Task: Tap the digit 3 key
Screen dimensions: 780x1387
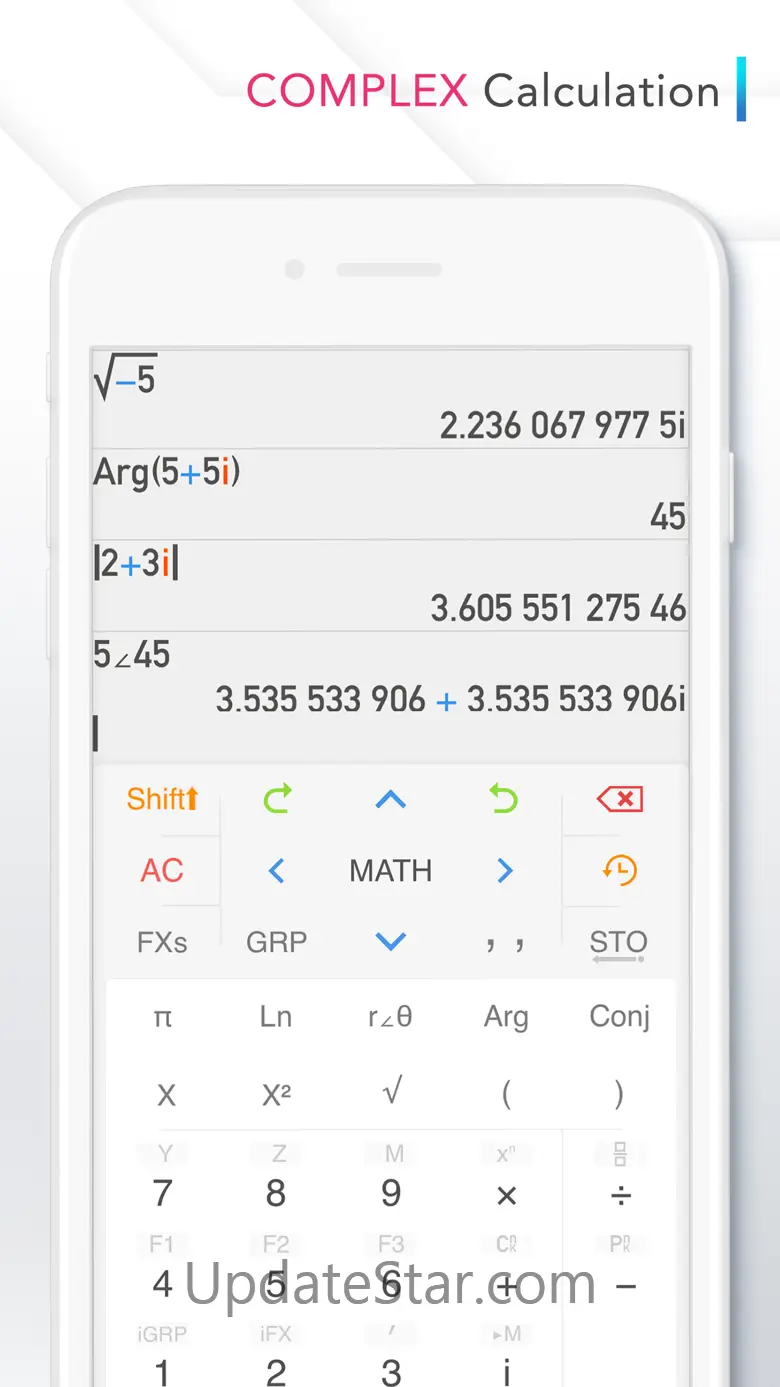Action: (x=391, y=1372)
